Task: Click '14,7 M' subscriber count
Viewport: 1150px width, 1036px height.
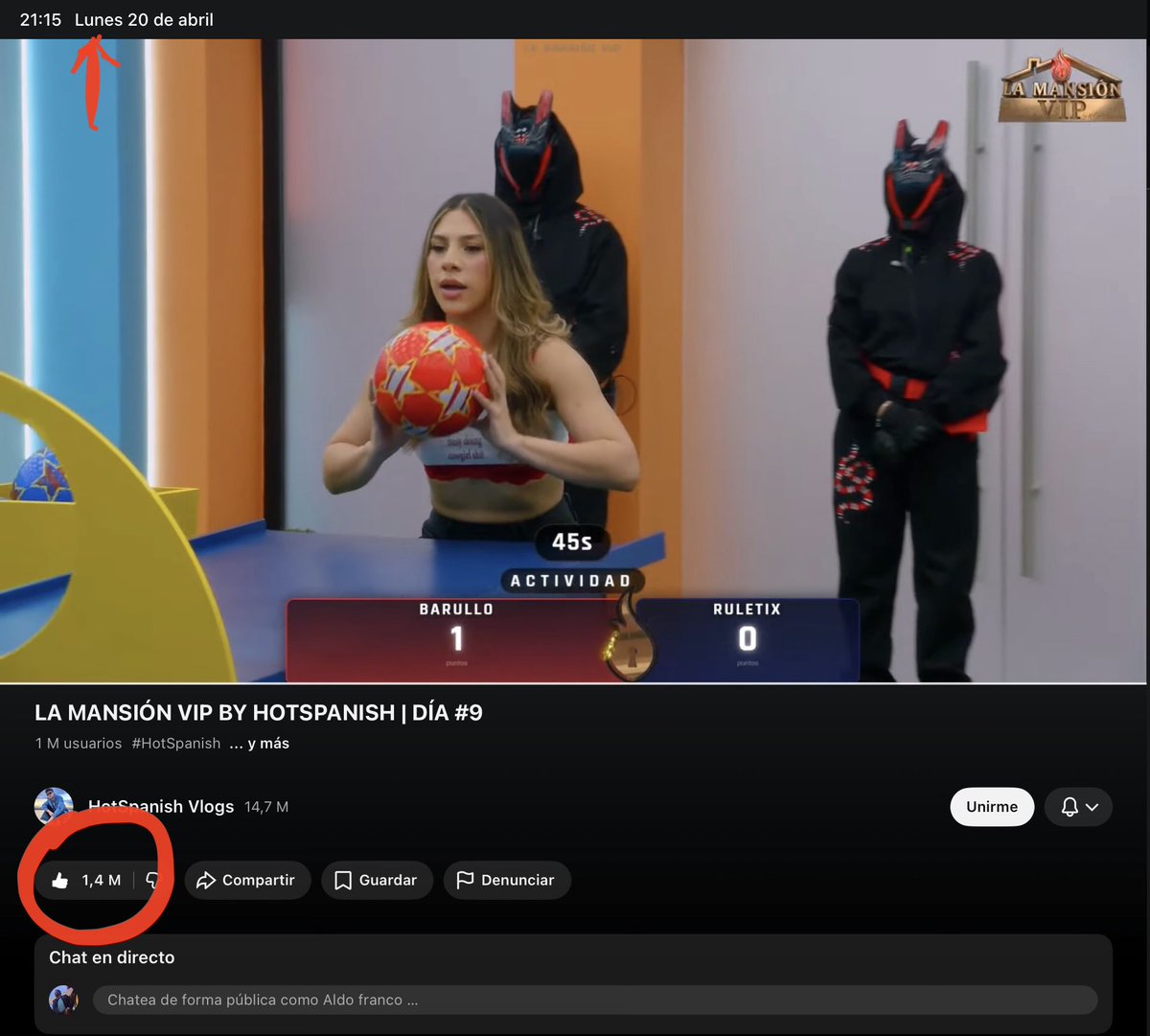Action: coord(266,807)
